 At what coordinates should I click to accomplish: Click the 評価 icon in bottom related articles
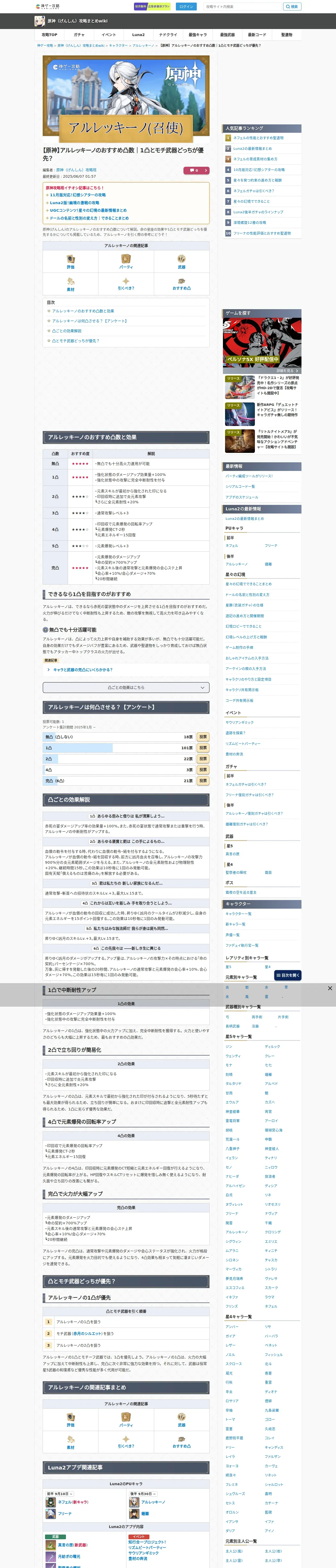(70, 1416)
